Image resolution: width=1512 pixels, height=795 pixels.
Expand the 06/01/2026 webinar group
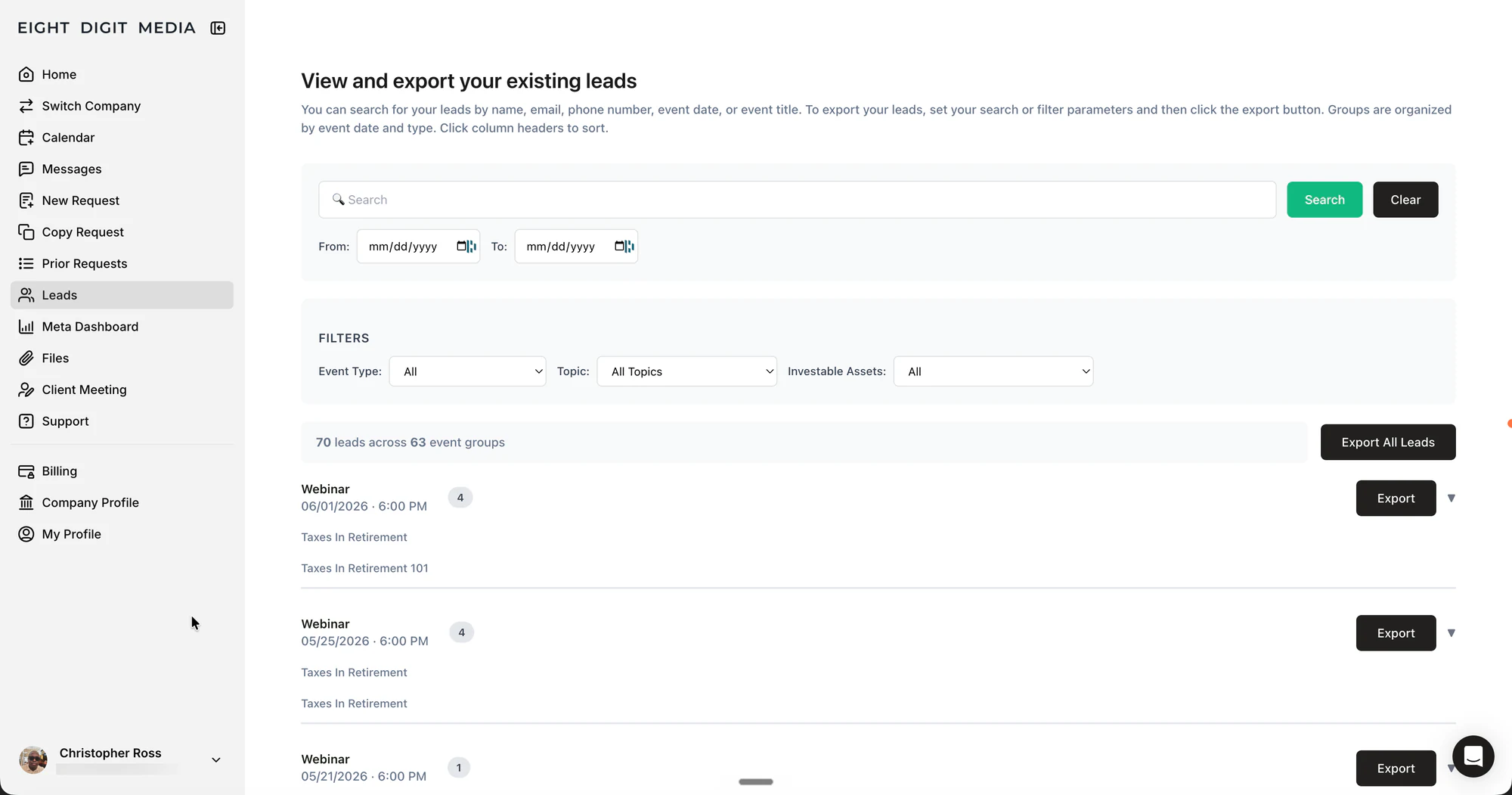click(x=1452, y=498)
